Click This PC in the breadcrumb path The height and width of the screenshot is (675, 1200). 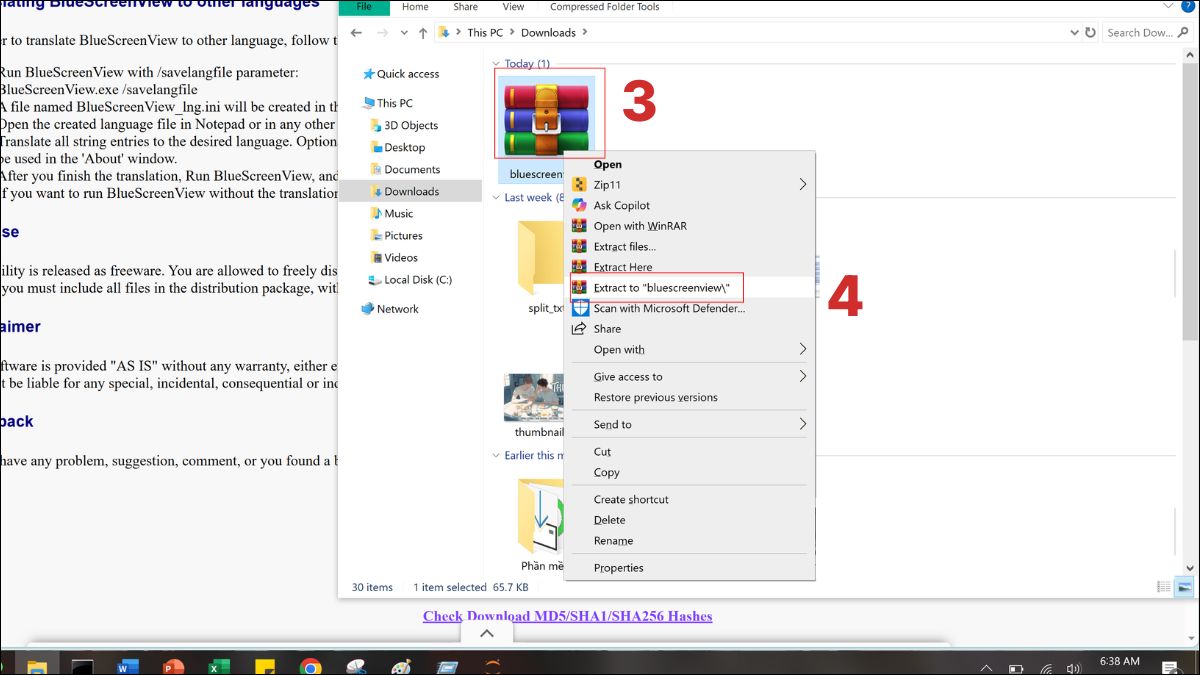click(x=485, y=32)
